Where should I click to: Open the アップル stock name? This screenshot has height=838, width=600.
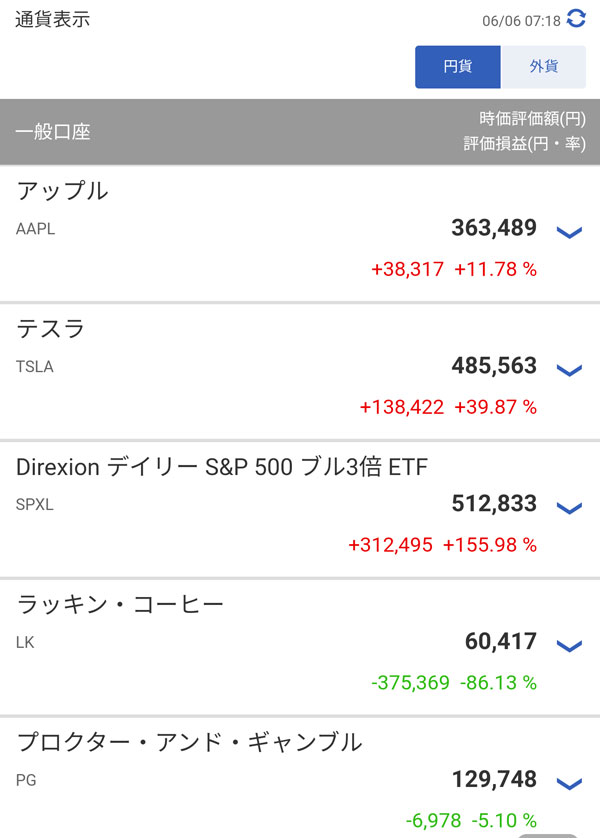[62, 191]
